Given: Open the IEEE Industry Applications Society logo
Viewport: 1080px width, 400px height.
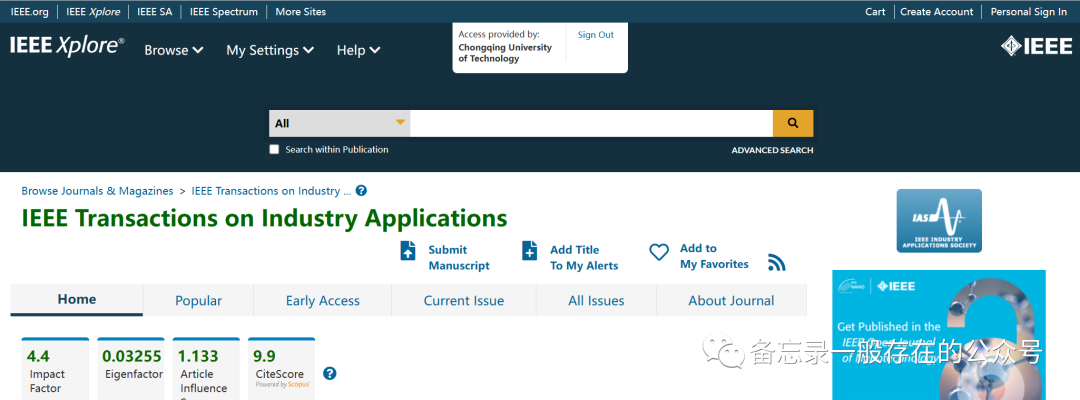Looking at the screenshot, I should click(x=939, y=221).
